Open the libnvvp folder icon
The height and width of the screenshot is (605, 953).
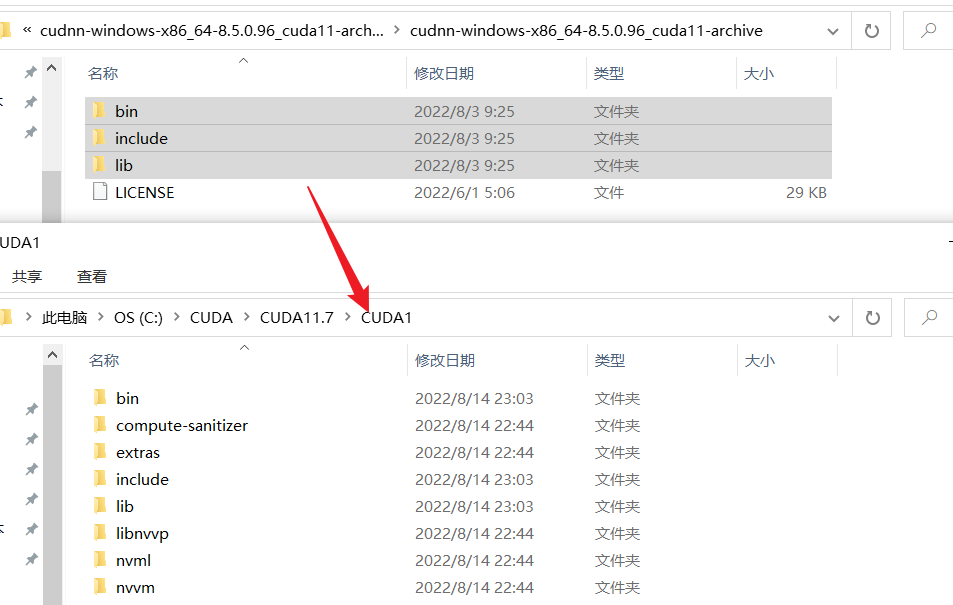(100, 533)
